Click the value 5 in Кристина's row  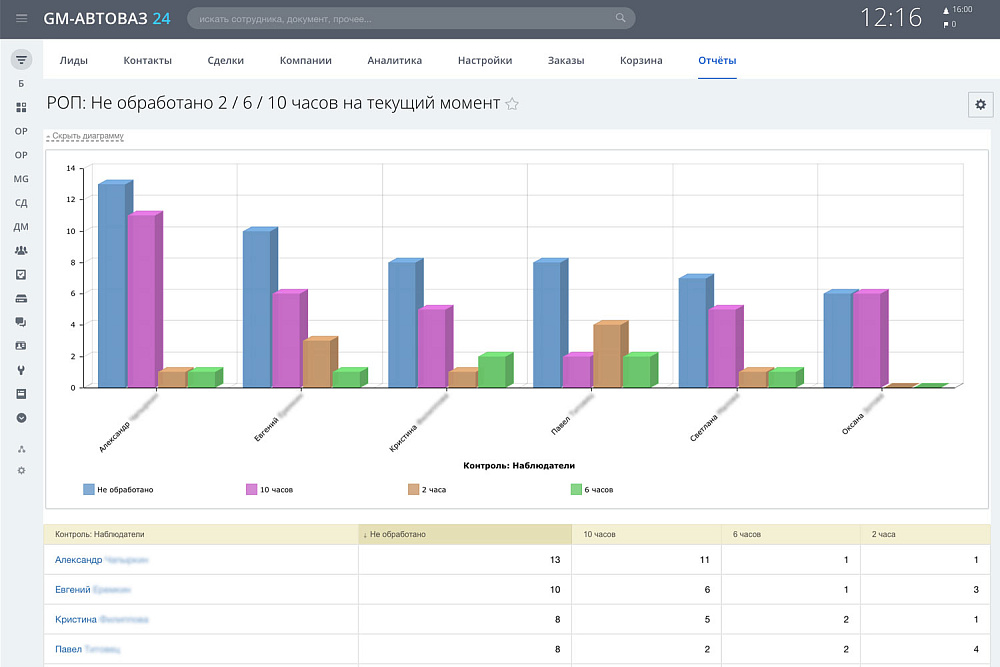[x=707, y=619]
